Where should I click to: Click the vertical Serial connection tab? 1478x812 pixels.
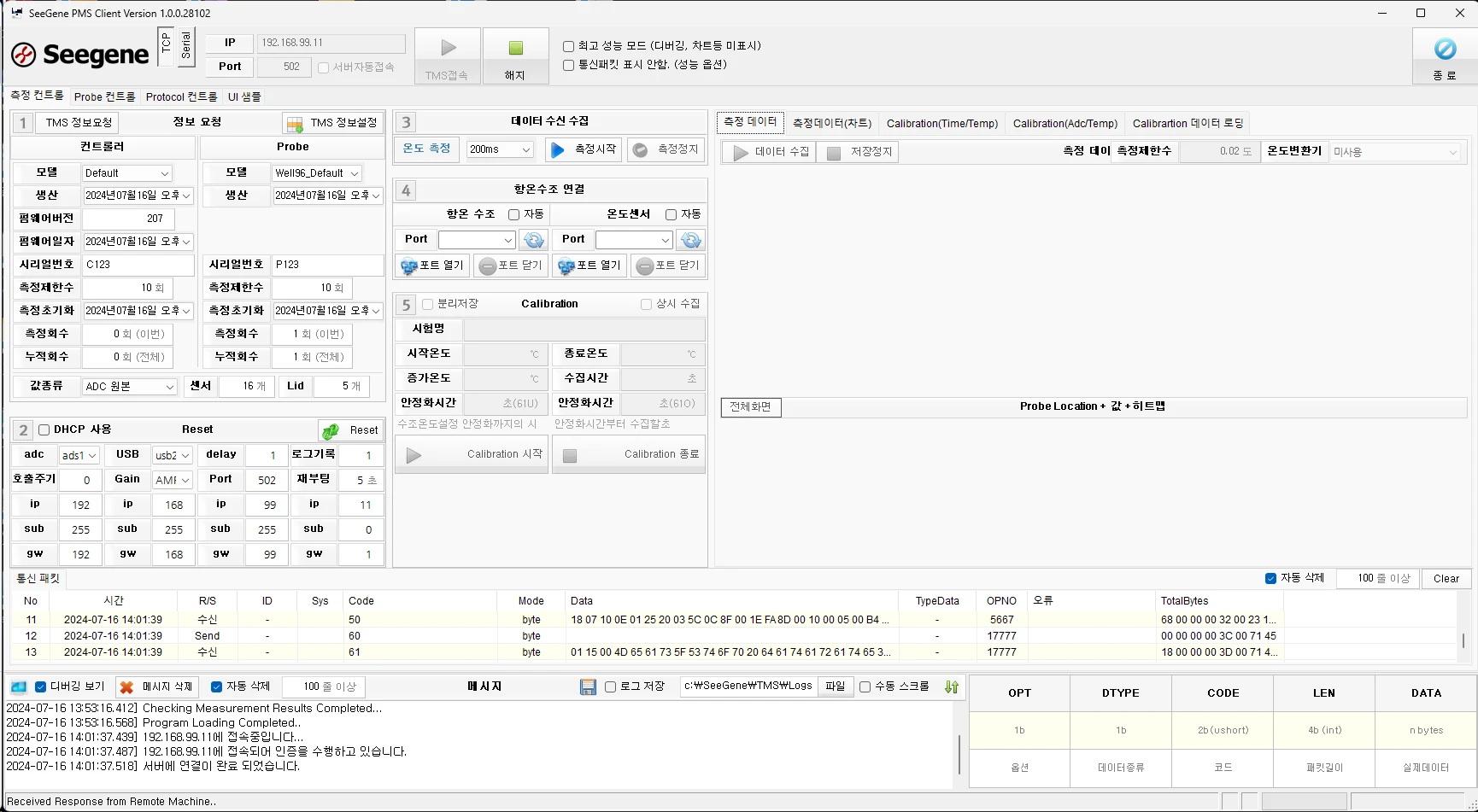click(x=186, y=46)
